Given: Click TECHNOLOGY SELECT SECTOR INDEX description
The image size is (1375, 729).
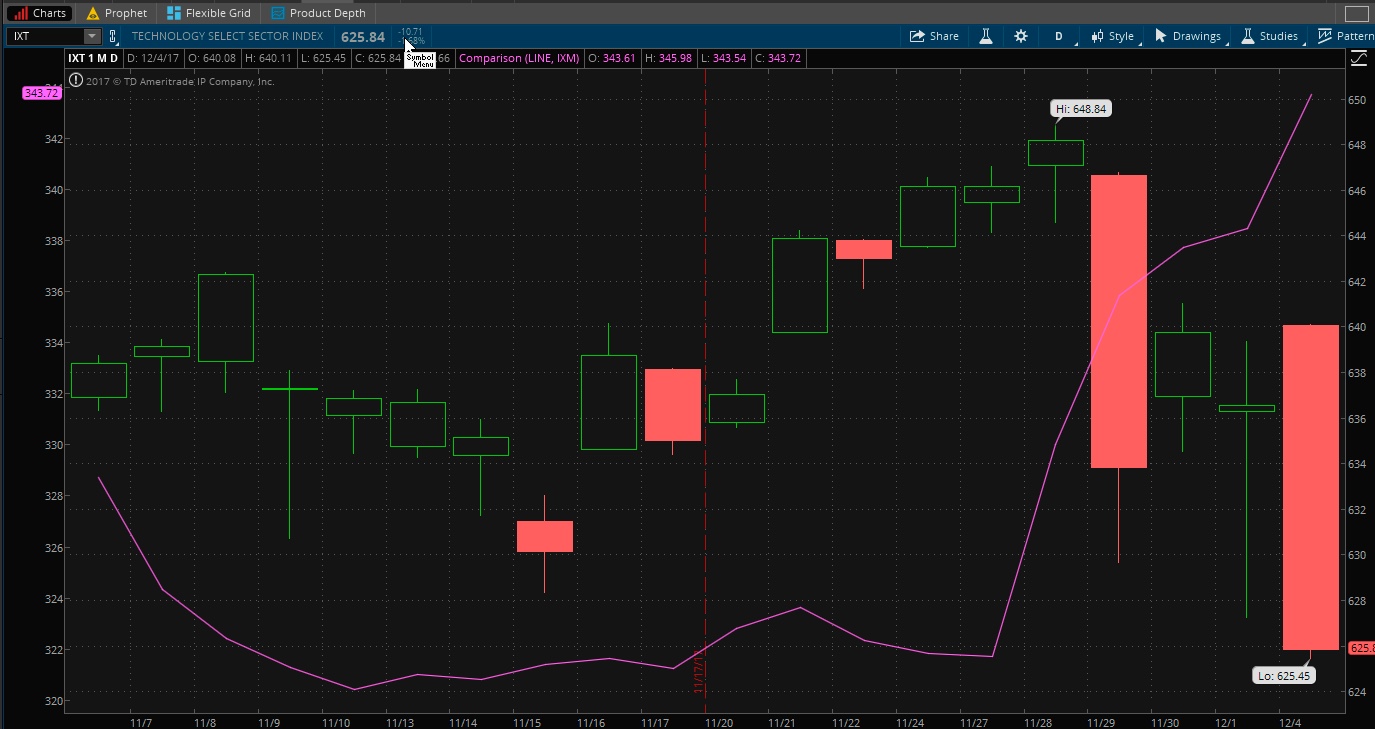Looking at the screenshot, I should click(227, 36).
